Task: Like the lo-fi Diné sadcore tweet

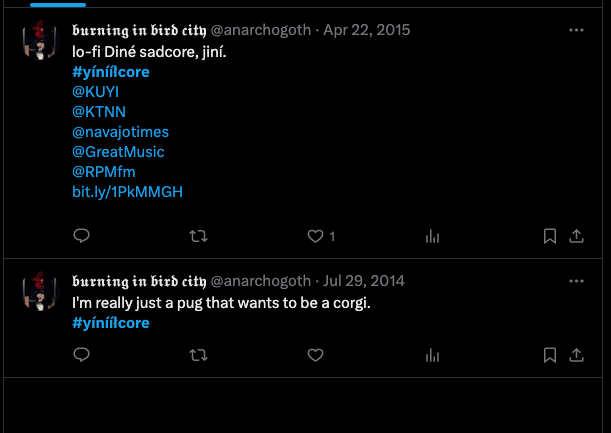Action: [315, 236]
